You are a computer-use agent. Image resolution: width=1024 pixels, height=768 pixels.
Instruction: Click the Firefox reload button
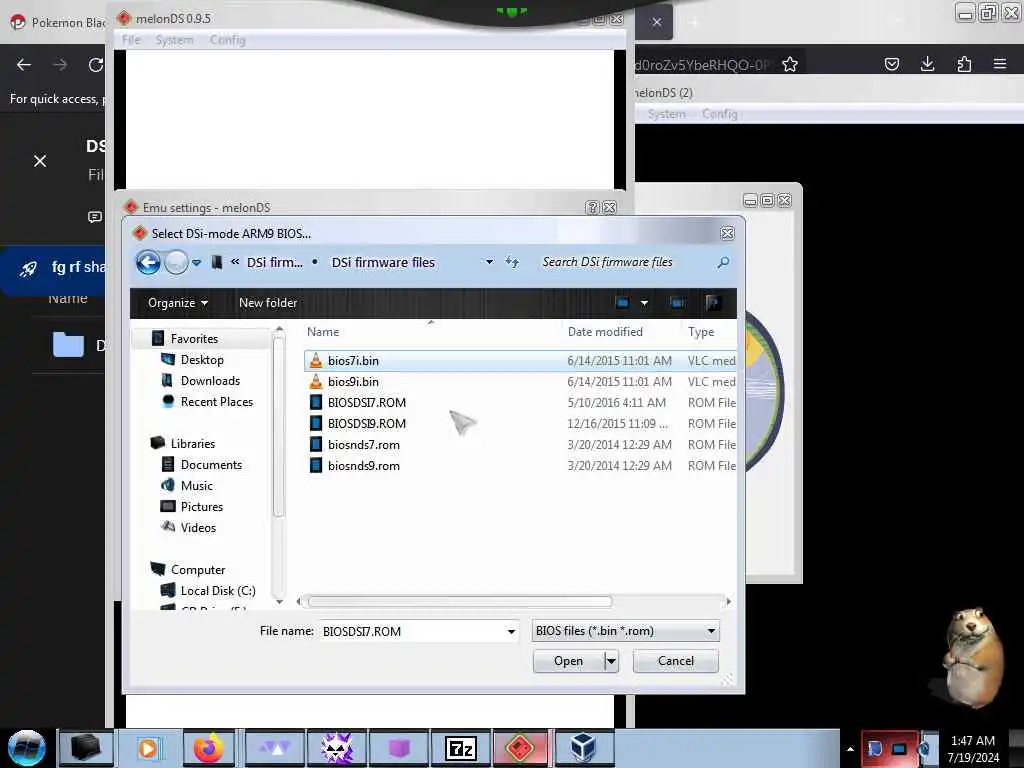point(96,65)
